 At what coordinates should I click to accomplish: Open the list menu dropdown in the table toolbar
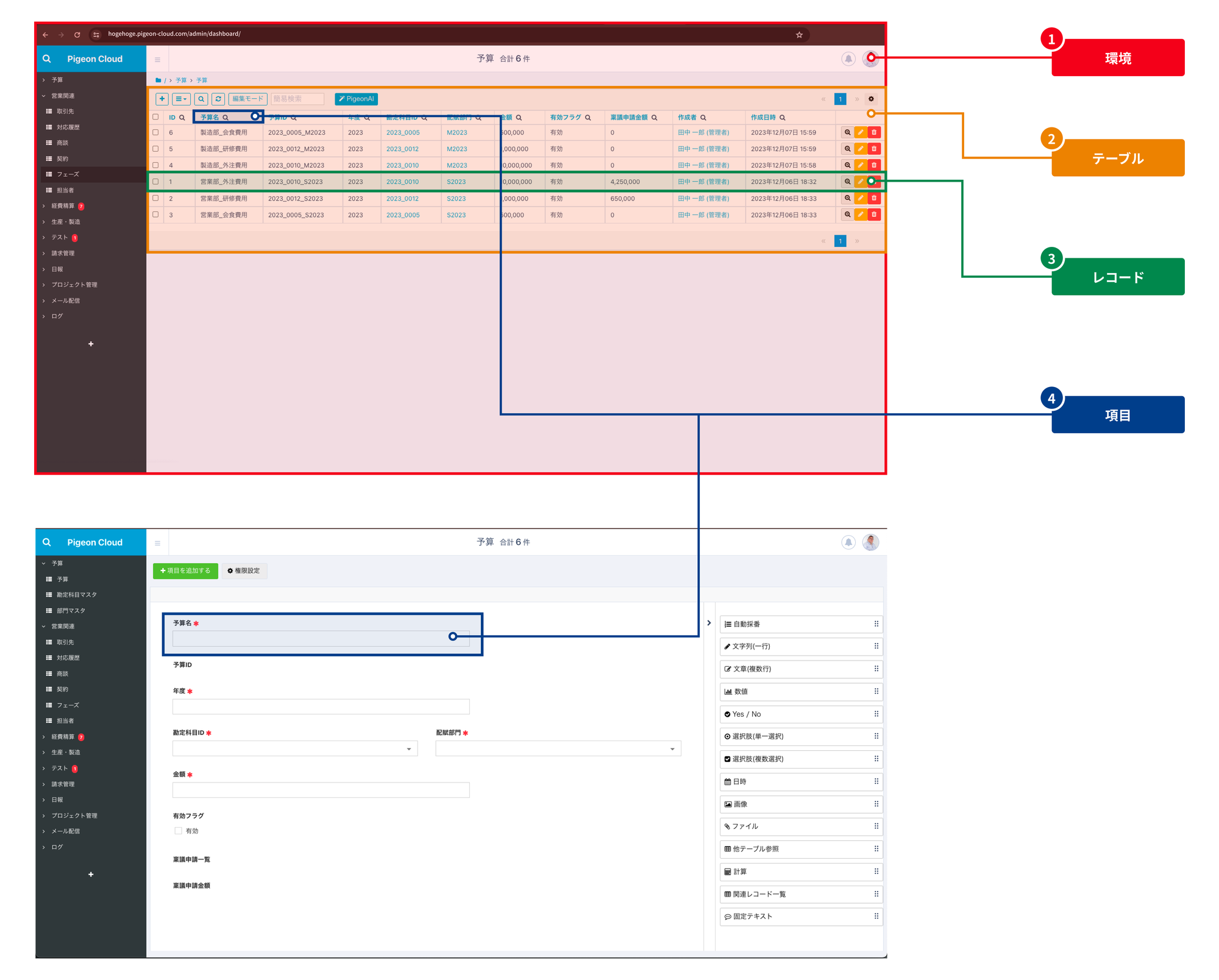click(x=181, y=99)
